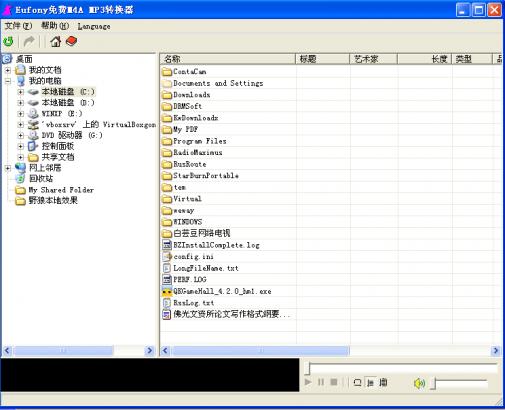Open the 文件(F) menu
The width and height of the screenshot is (505, 410).
point(18,26)
